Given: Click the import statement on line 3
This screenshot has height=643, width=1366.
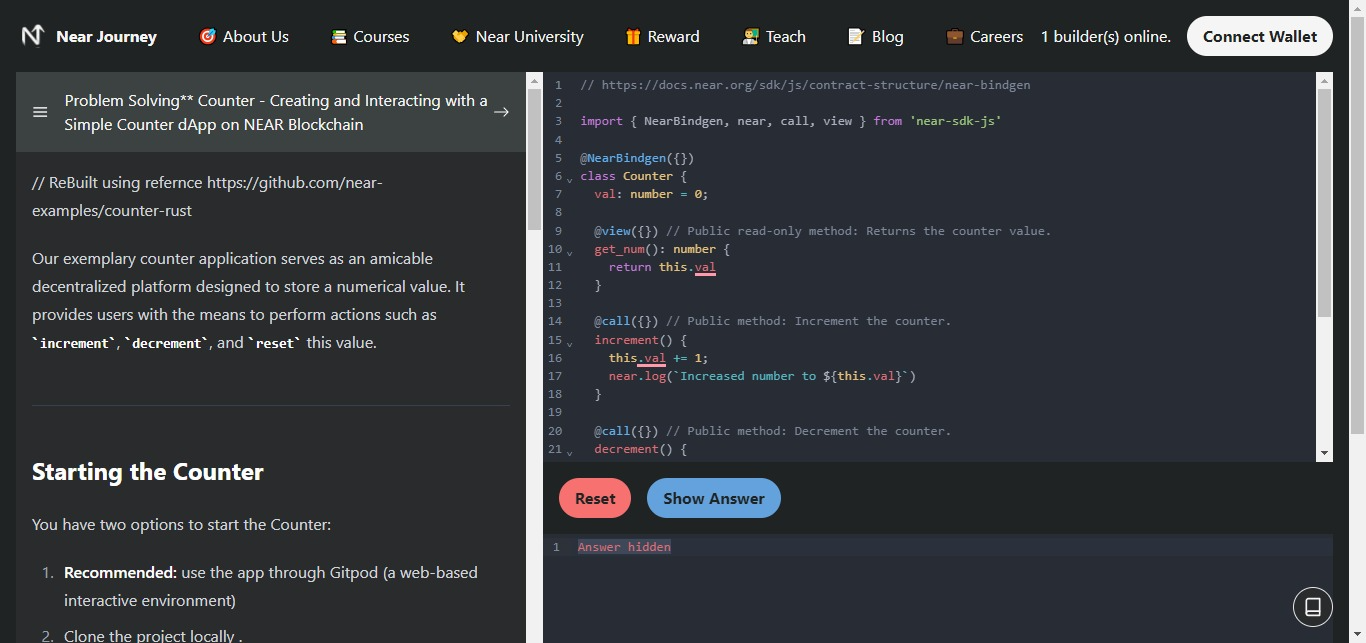Looking at the screenshot, I should click(x=791, y=121).
